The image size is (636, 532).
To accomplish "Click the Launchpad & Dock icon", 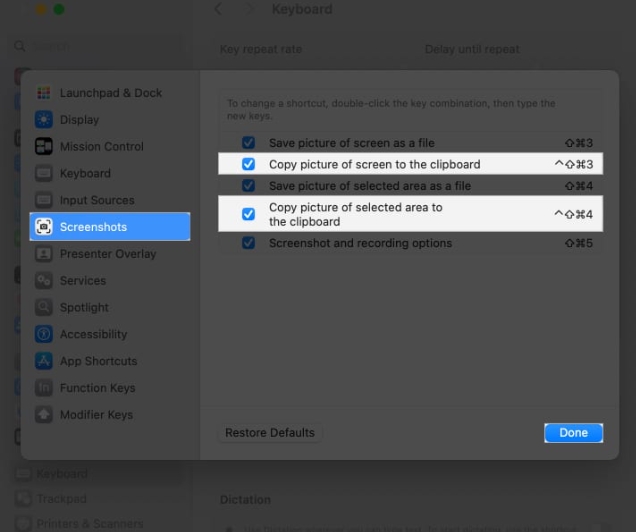I will (x=44, y=93).
